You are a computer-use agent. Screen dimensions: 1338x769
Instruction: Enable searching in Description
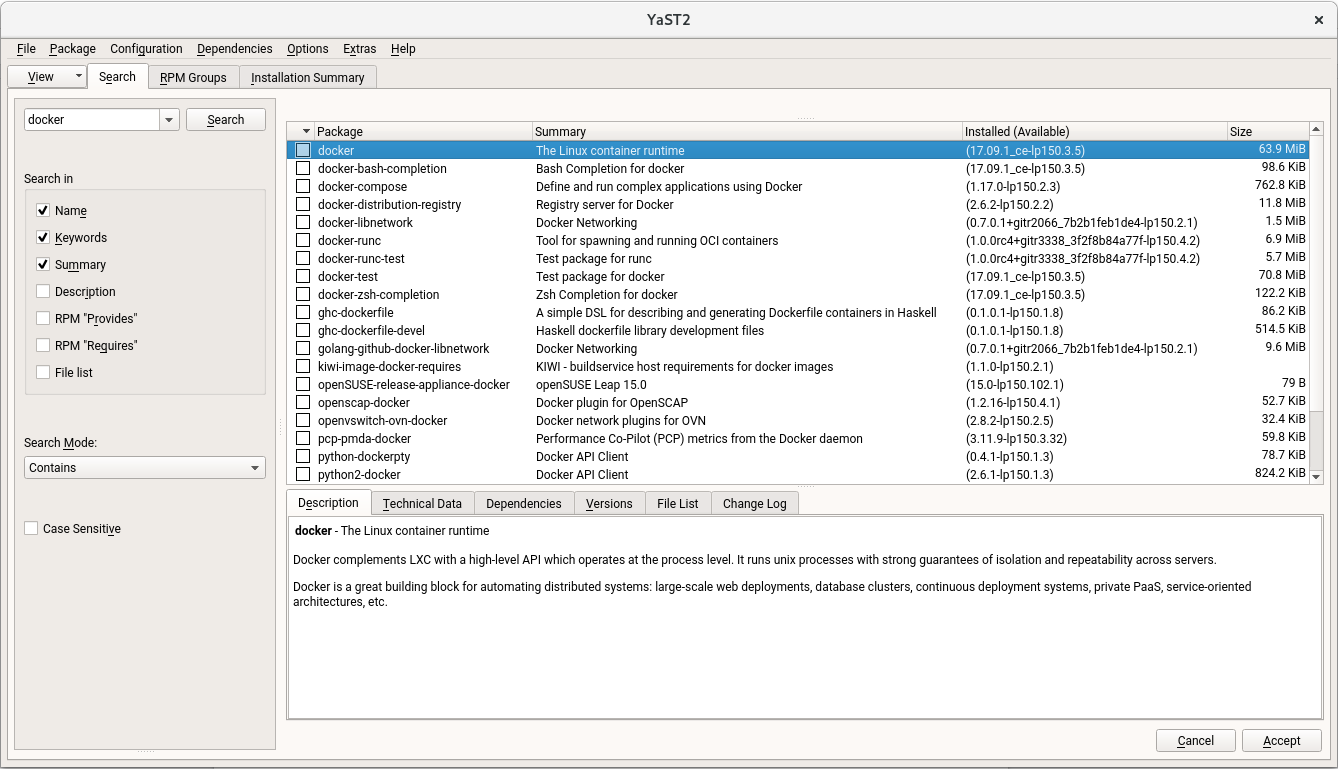coord(43,291)
